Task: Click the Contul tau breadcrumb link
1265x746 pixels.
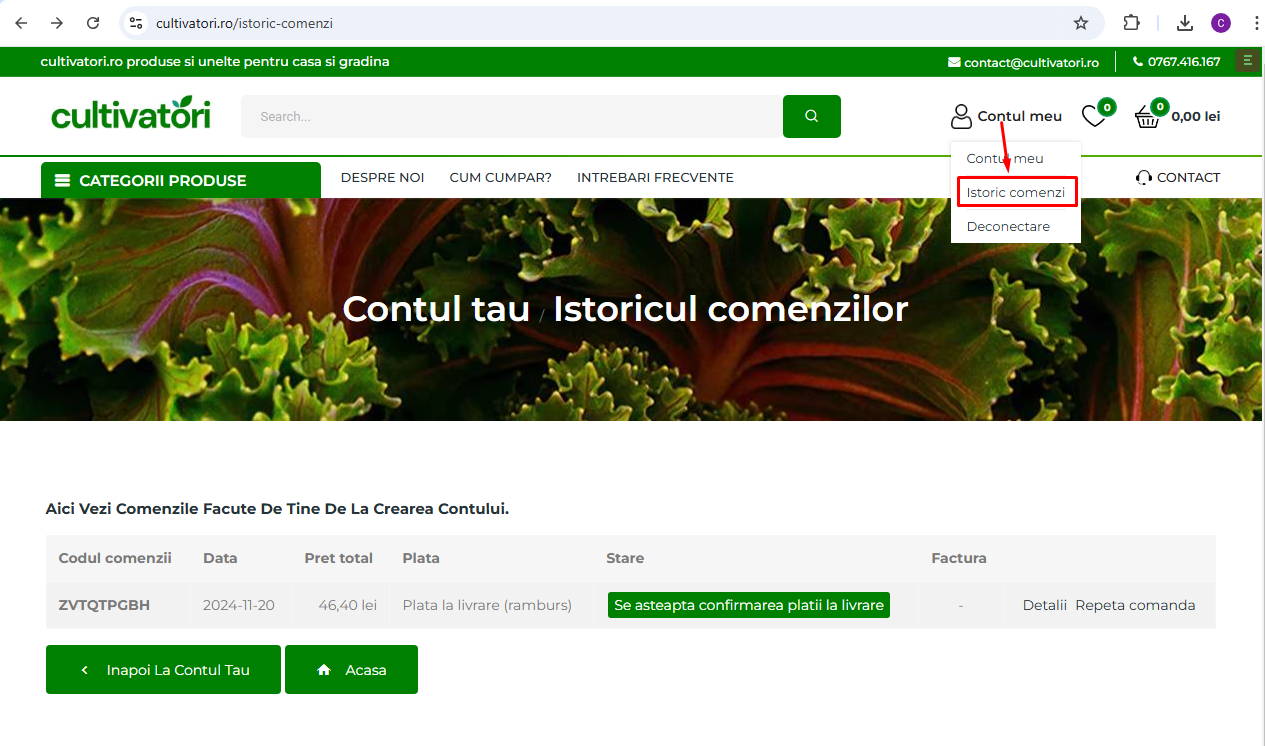Action: pos(436,309)
